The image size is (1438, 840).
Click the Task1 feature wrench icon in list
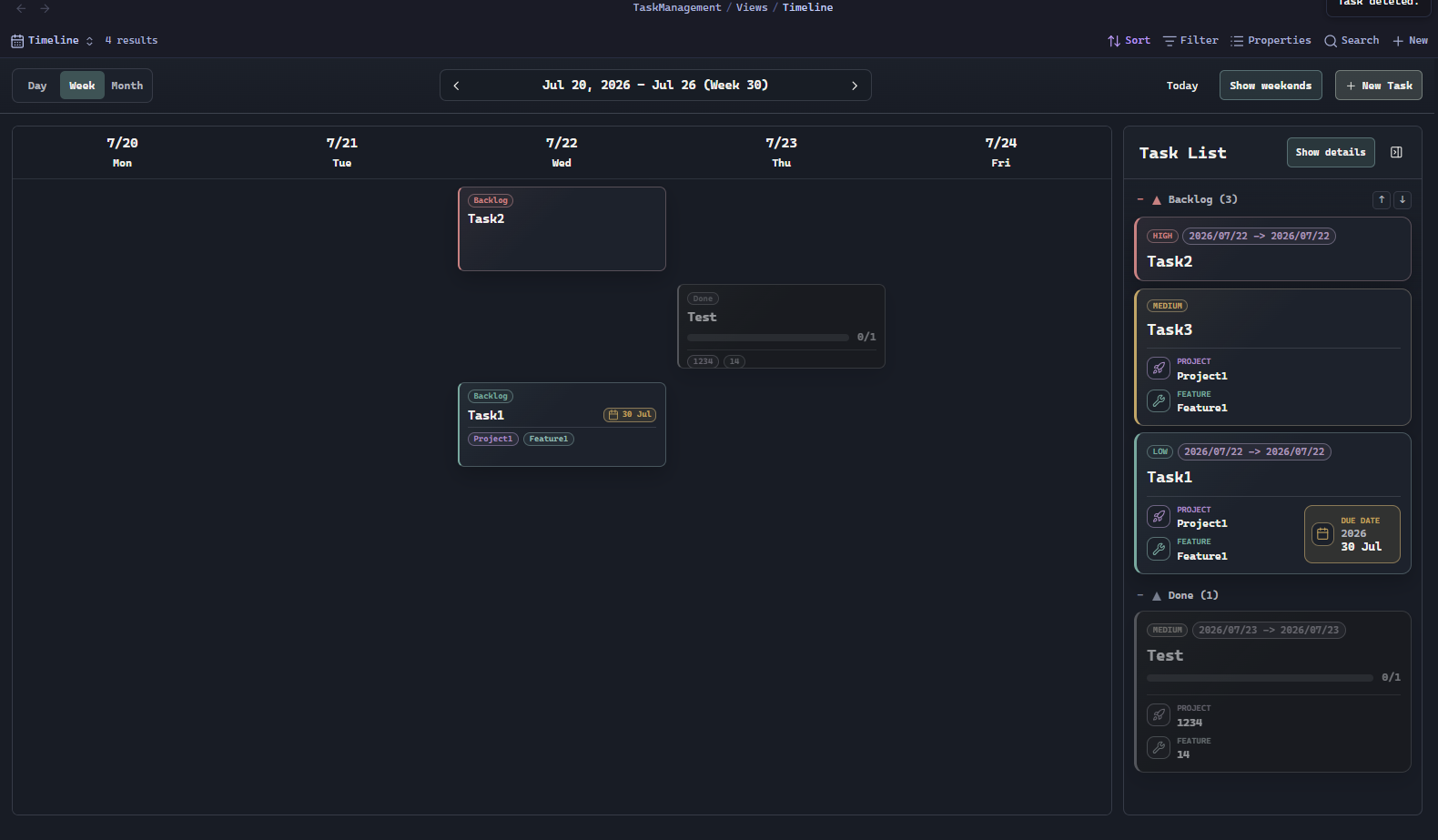tap(1159, 549)
